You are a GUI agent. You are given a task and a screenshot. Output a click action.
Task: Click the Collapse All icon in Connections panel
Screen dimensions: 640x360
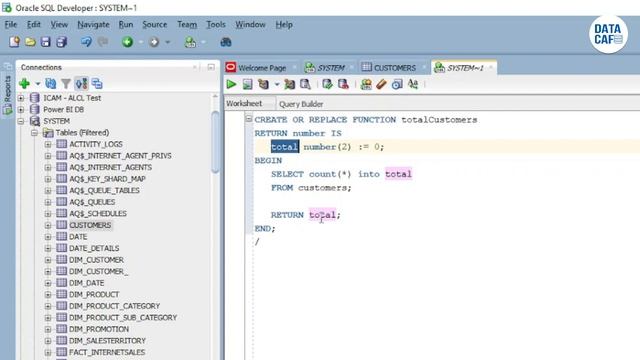click(97, 84)
